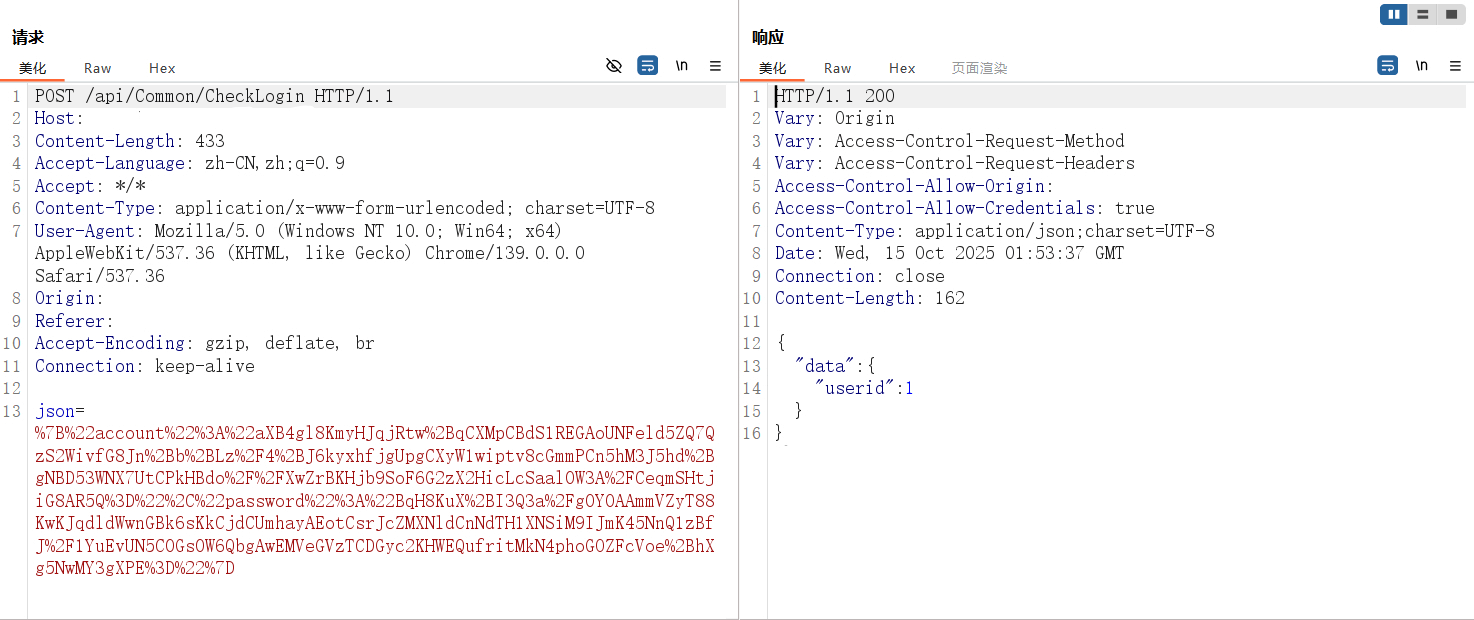Click the "userid" line in response JSON
Screen dimensions: 1474x620
pyautogui.click(x=864, y=388)
